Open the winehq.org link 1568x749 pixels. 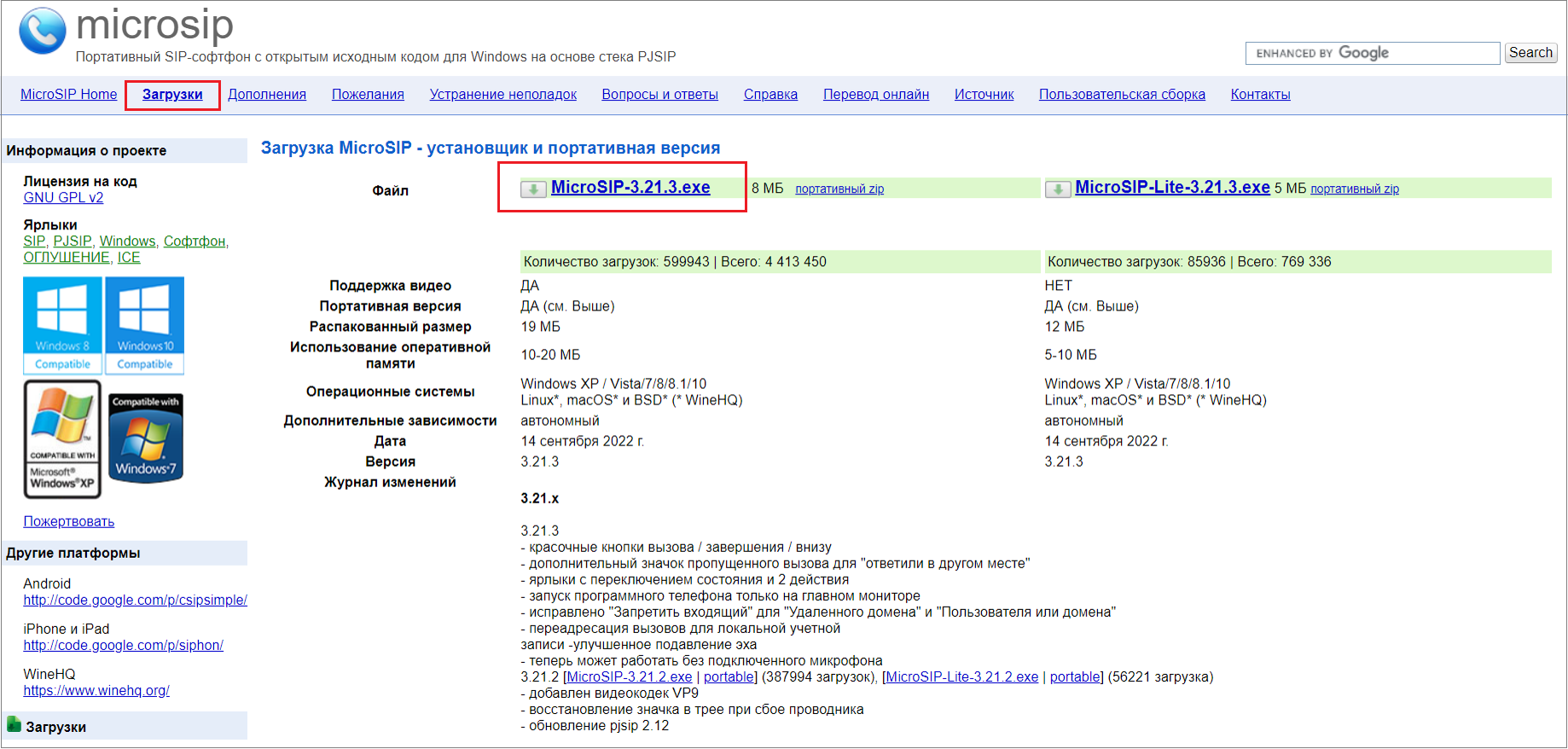(96, 691)
